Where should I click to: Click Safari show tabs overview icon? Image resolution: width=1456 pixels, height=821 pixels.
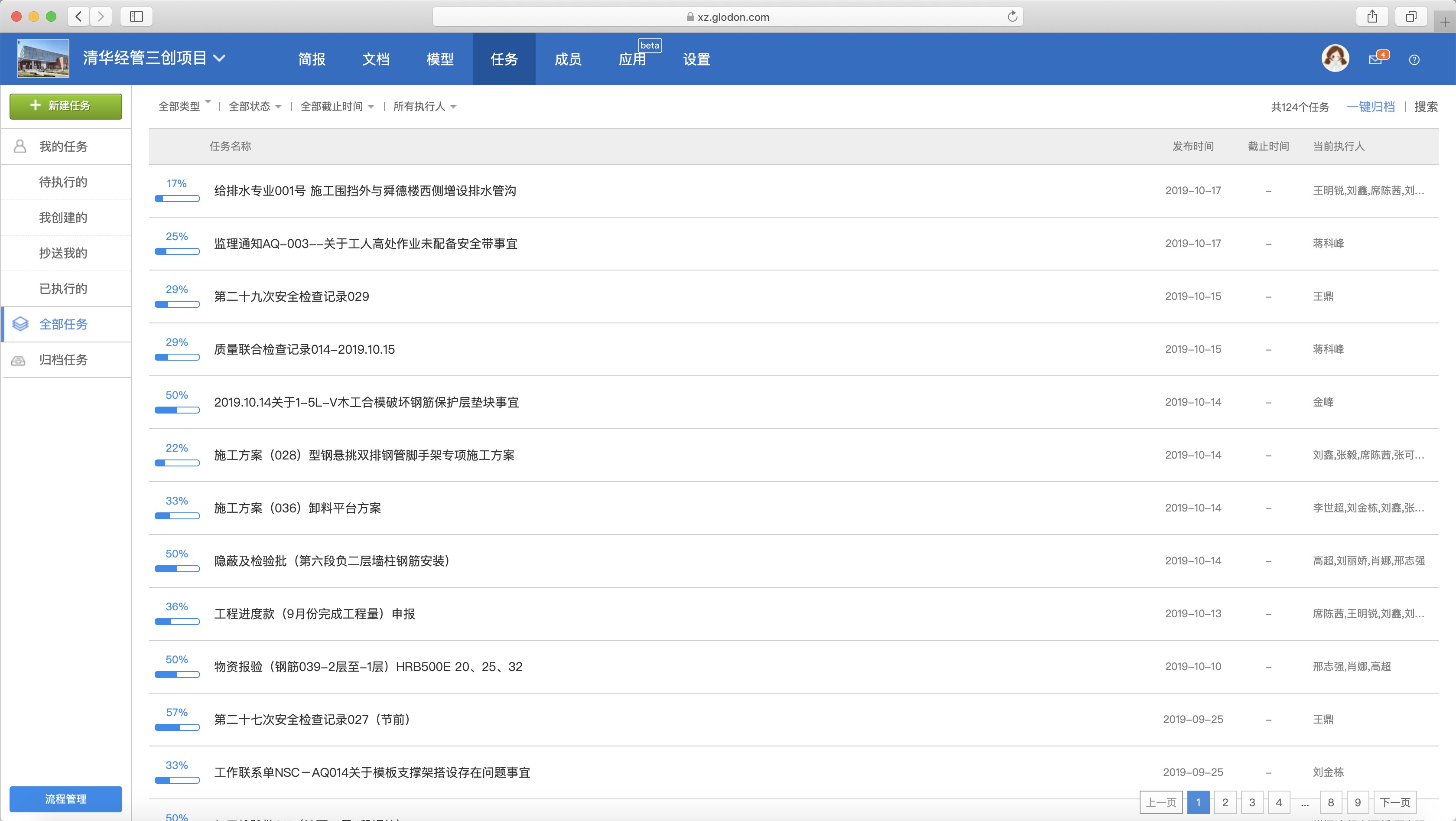(x=1411, y=16)
